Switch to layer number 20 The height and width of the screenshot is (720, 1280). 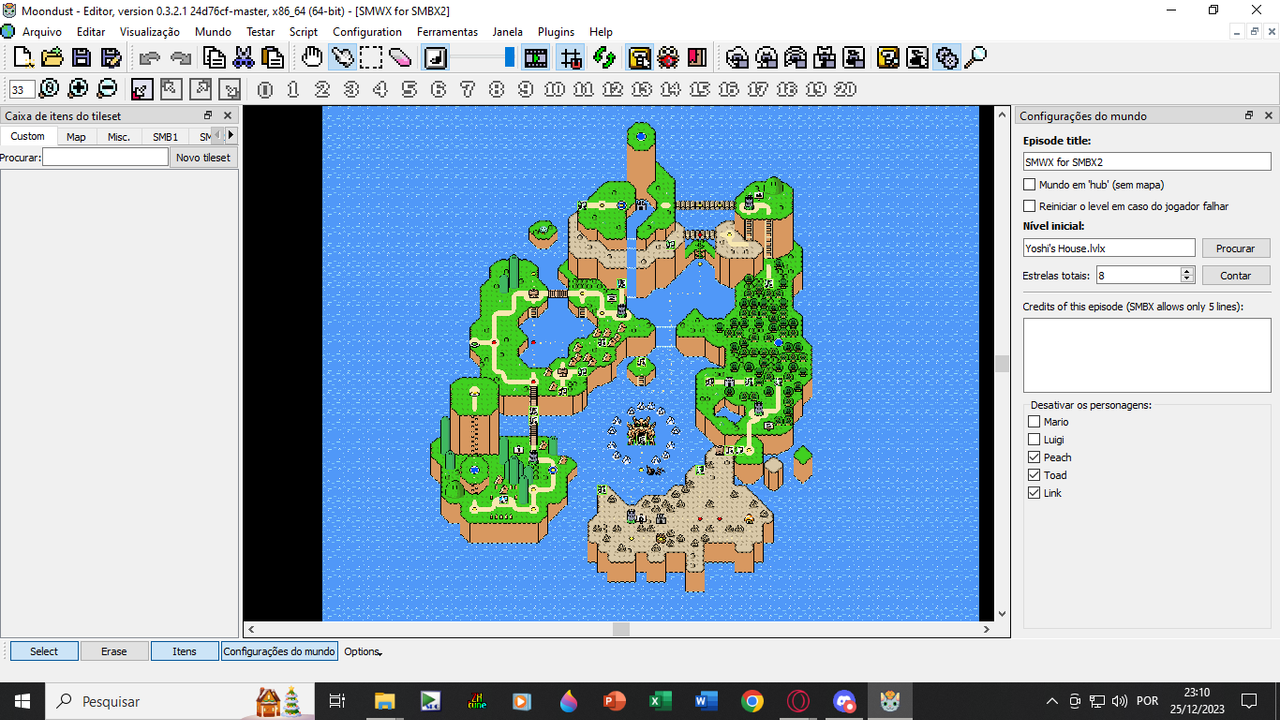pos(845,89)
